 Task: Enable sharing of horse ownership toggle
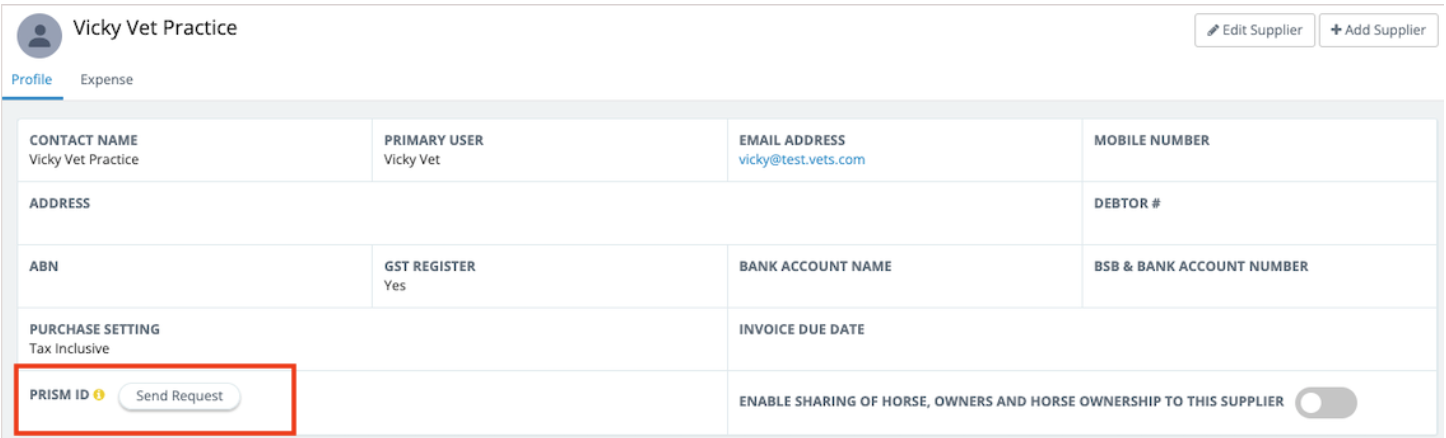(1325, 403)
